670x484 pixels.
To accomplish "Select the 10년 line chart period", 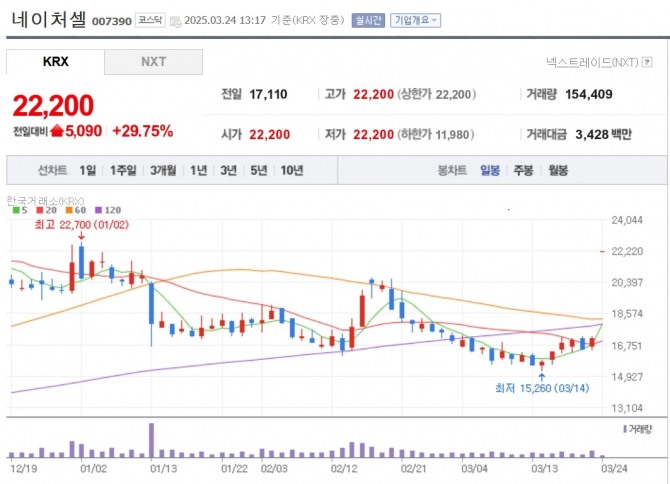I will coord(292,170).
